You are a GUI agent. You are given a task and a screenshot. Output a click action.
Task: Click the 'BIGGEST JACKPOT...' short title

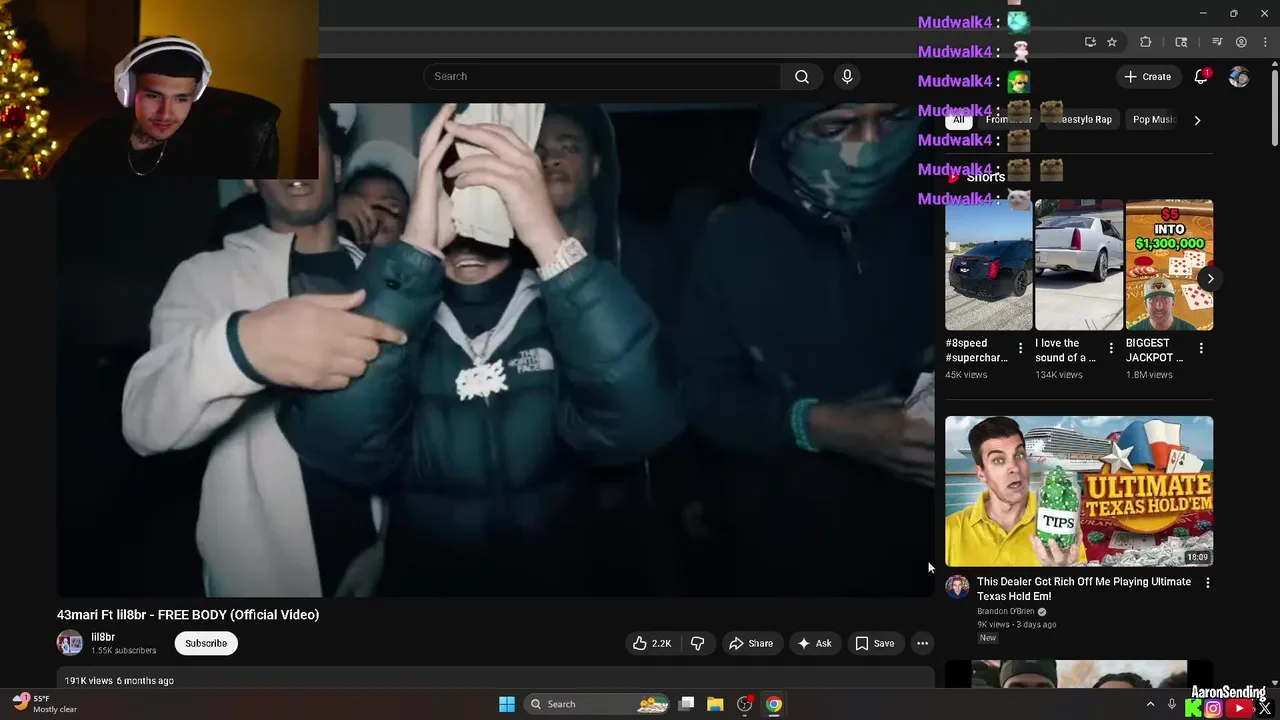click(x=1155, y=350)
